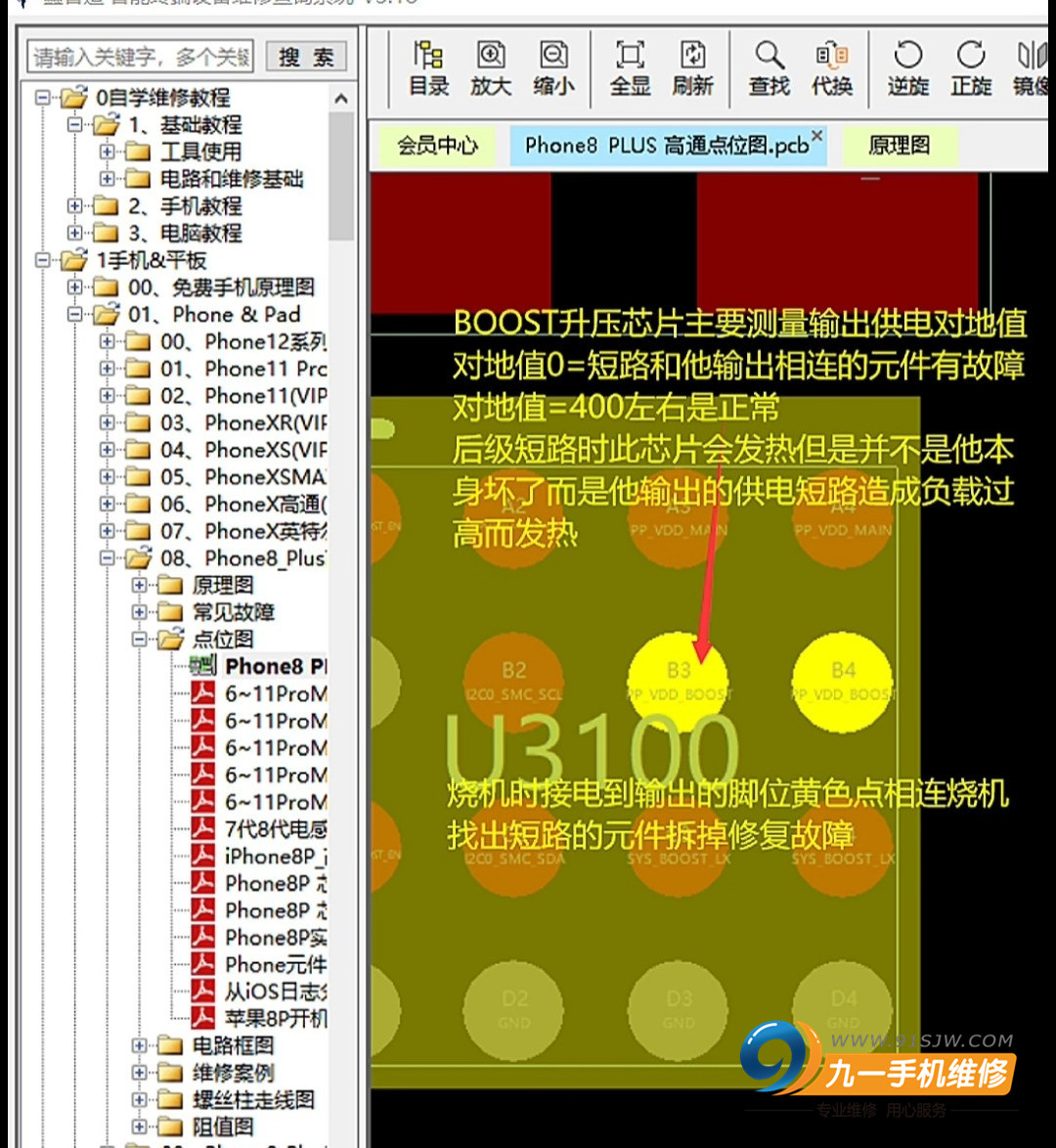Click the tree panel scroll-up arrow
Screen dimensions: 1056x1148
341,98
